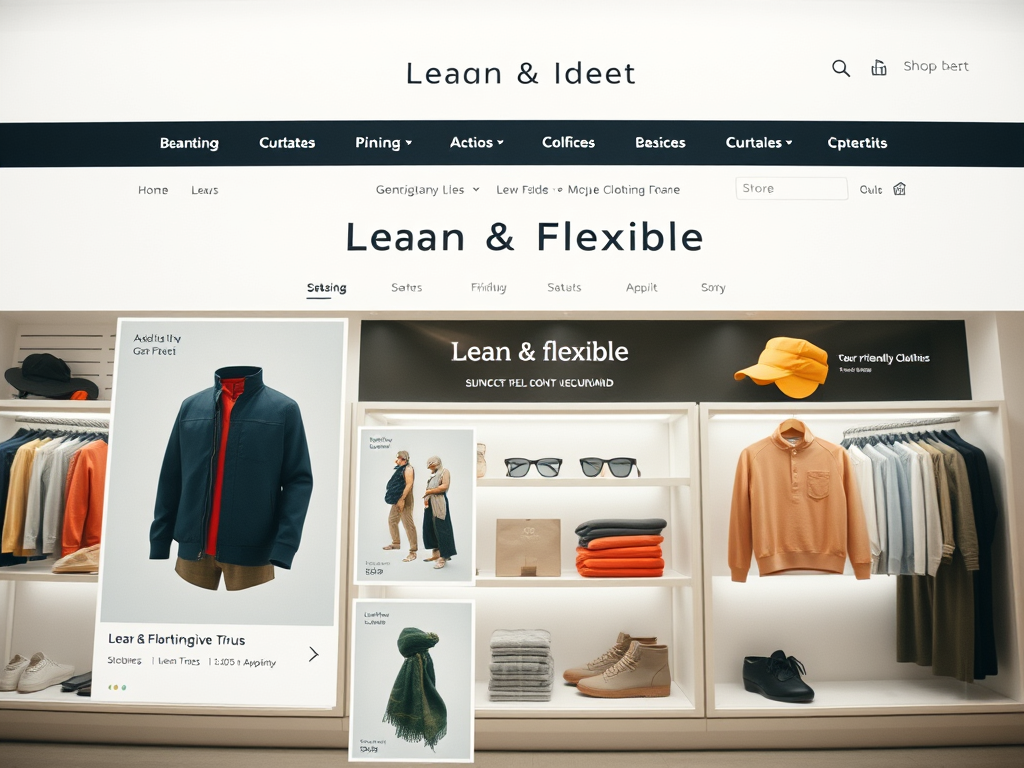
Task: Expand the Actios dropdown menu
Action: (x=477, y=142)
